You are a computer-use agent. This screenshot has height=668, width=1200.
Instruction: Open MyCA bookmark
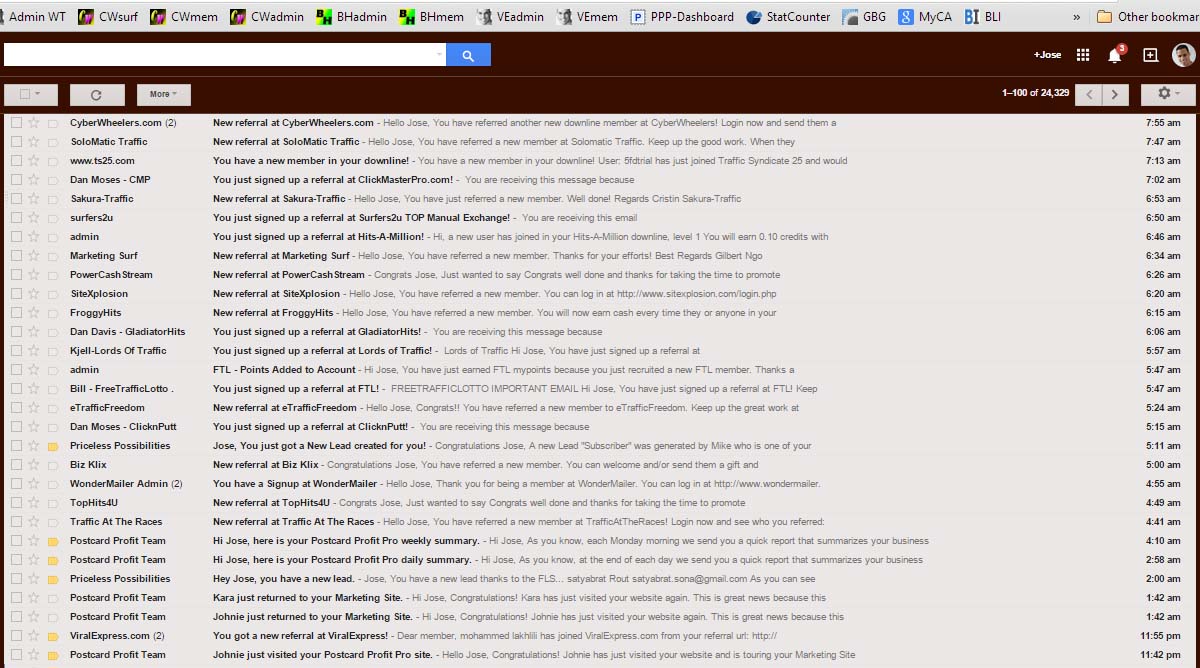point(925,17)
